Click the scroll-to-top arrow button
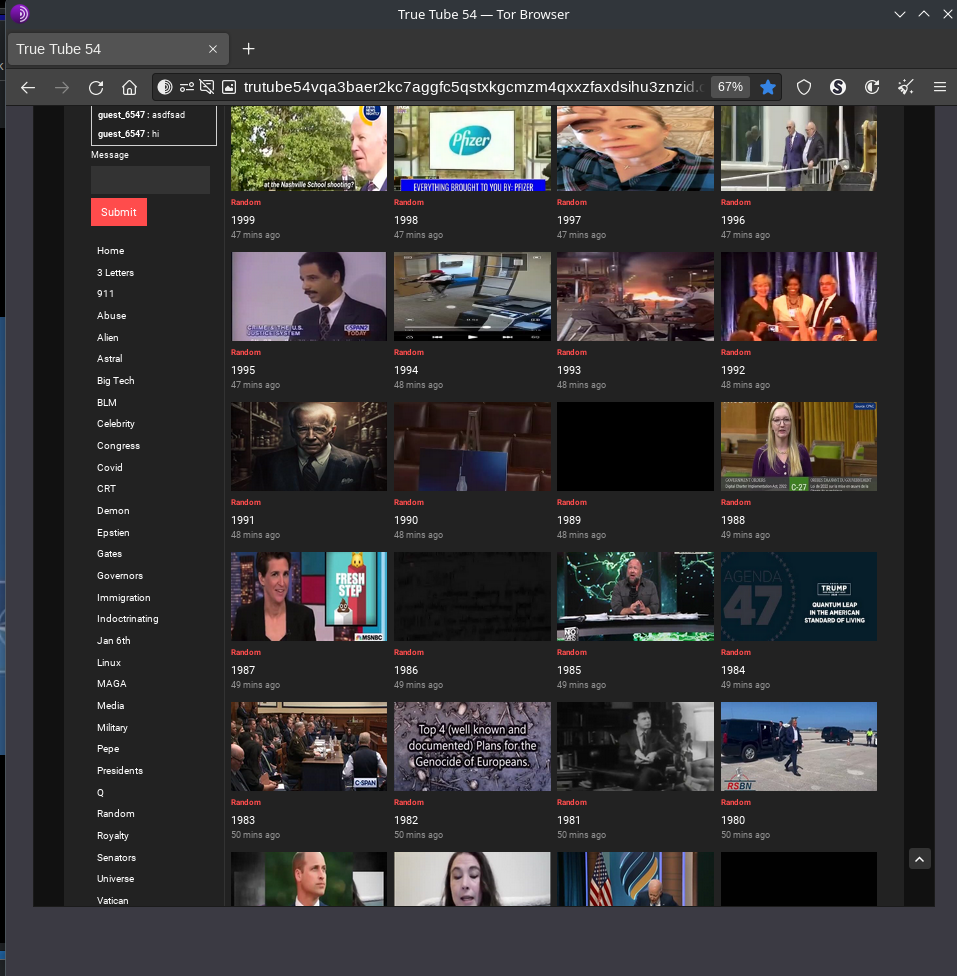 tap(920, 859)
